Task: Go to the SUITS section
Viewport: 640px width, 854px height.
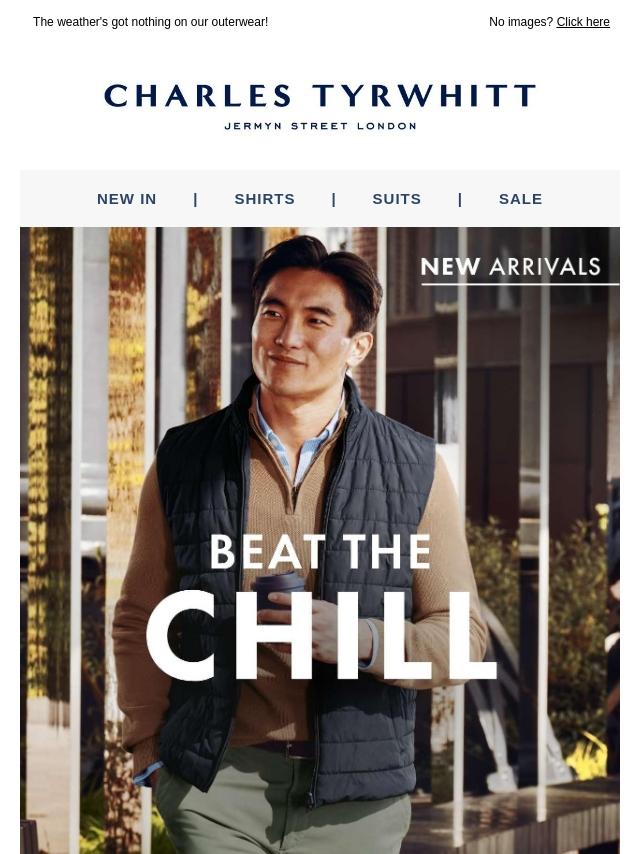Action: coord(397,199)
